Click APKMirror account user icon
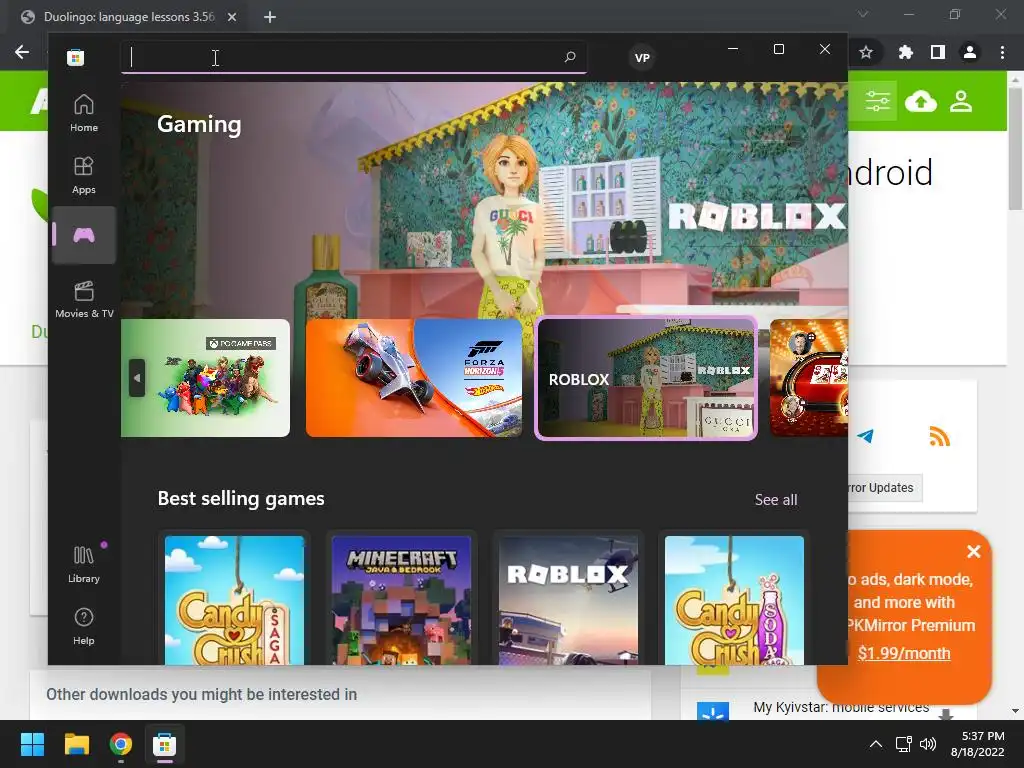This screenshot has width=1024, height=768. [961, 101]
